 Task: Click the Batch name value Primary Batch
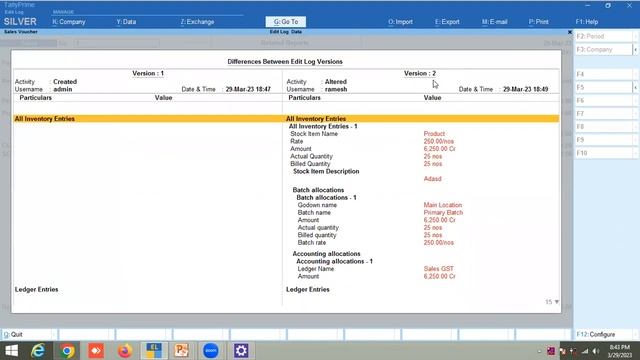tap(443, 213)
